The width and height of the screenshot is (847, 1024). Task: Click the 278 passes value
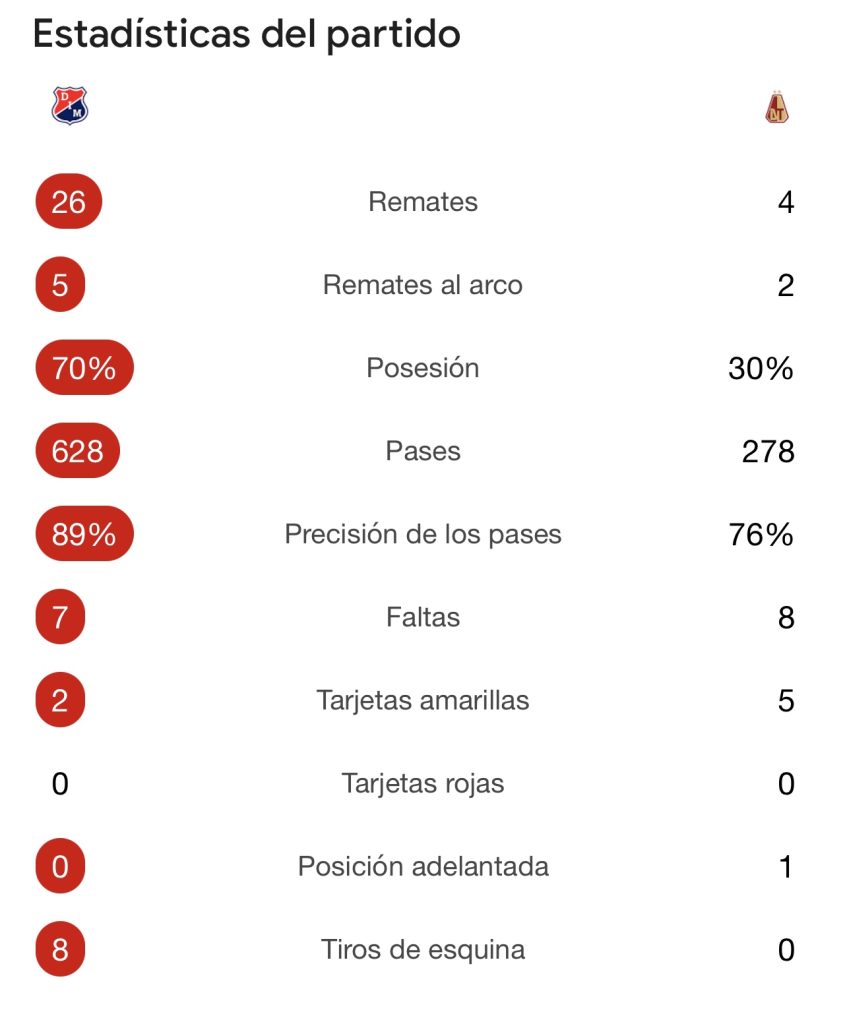tap(768, 451)
